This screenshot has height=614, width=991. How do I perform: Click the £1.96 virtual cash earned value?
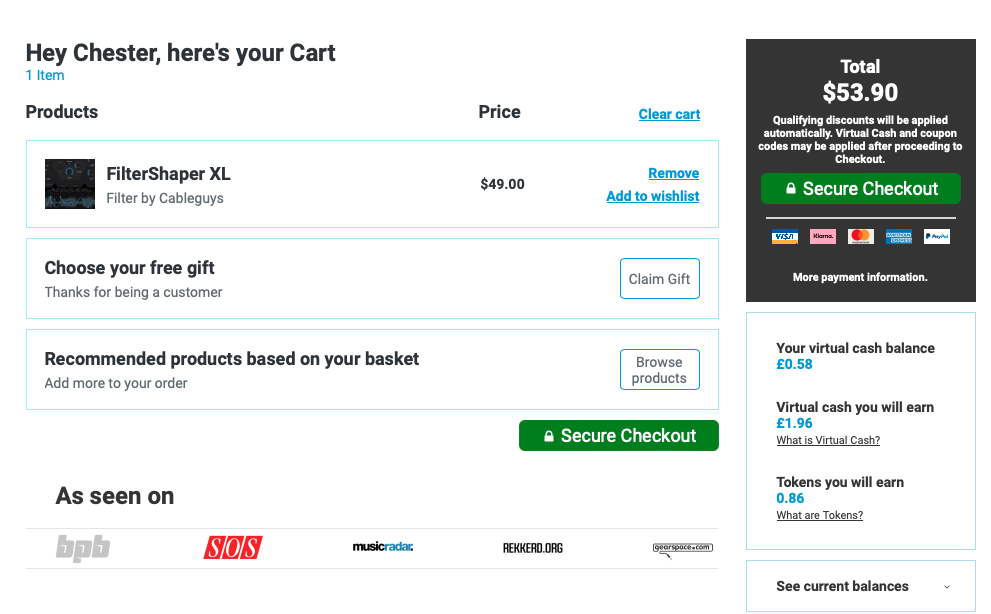[x=794, y=423]
